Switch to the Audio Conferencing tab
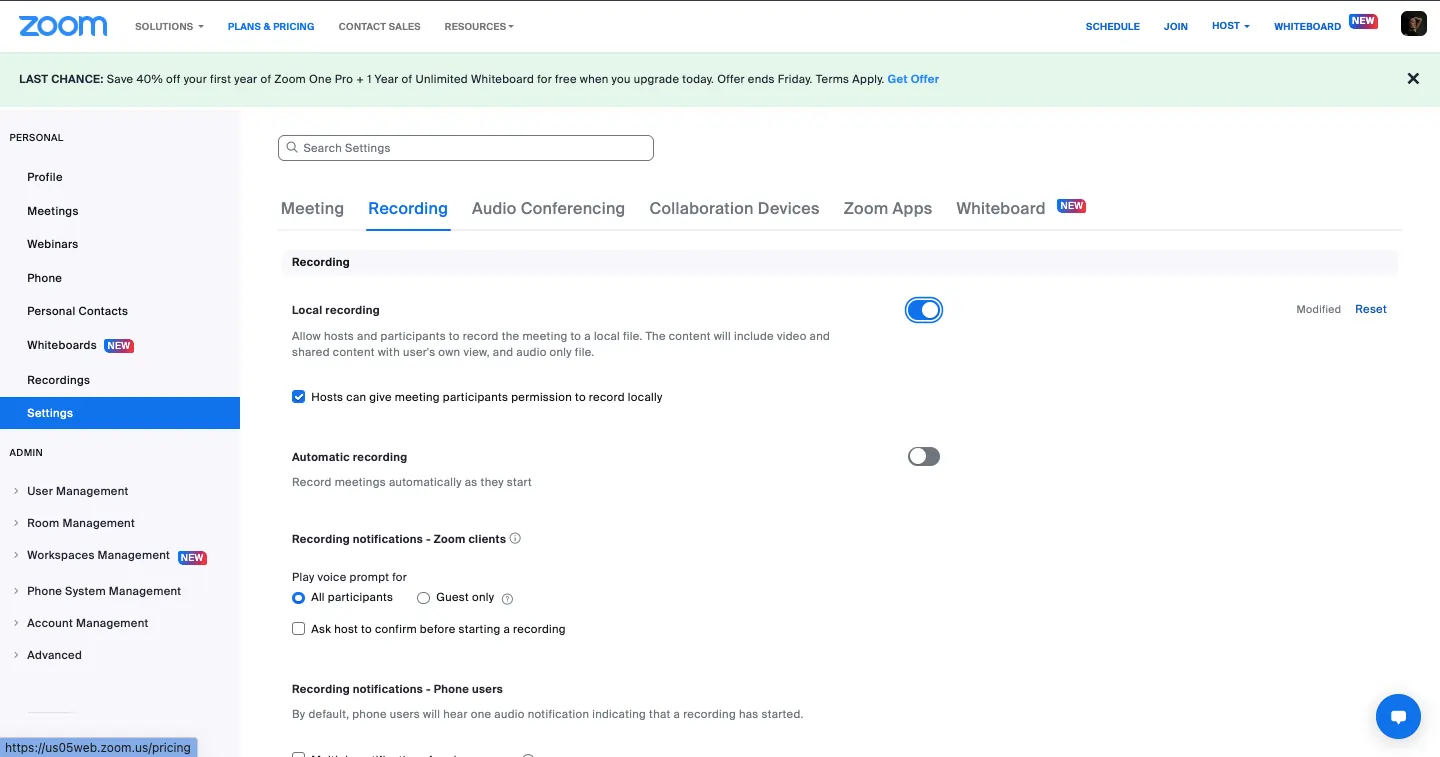Image resolution: width=1440 pixels, height=757 pixels. point(548,208)
